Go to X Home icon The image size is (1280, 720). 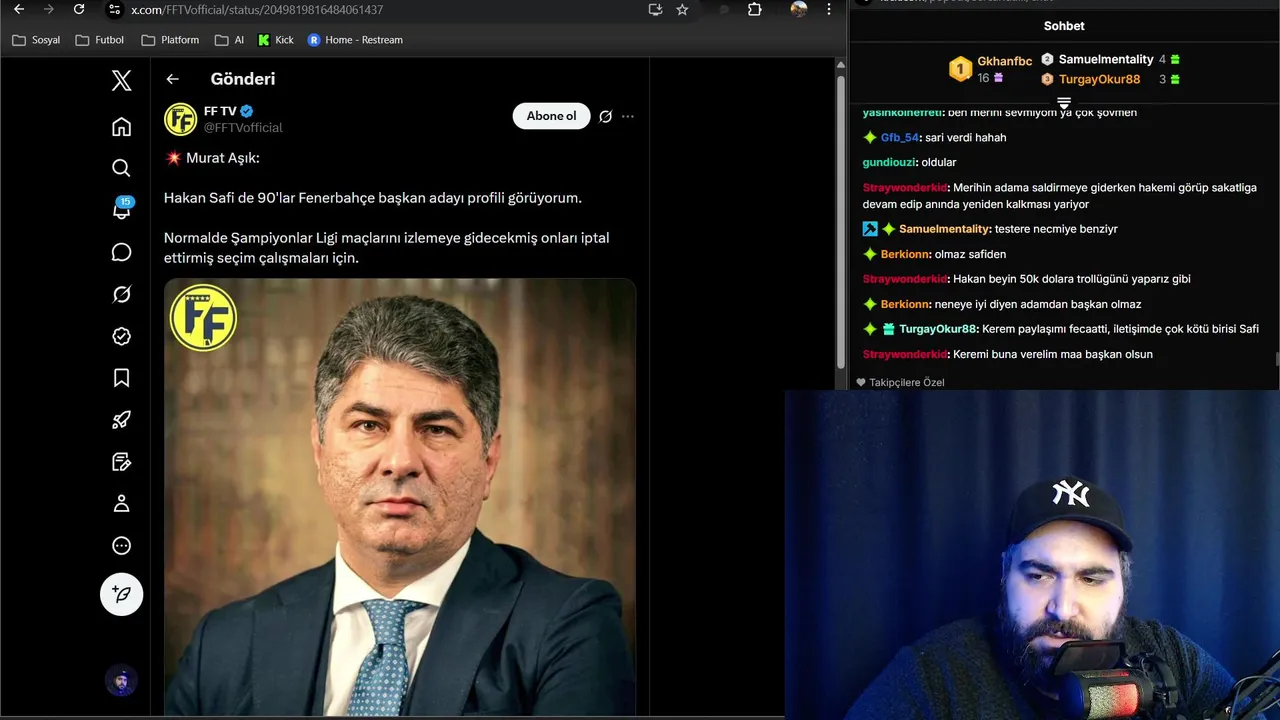tap(121, 126)
